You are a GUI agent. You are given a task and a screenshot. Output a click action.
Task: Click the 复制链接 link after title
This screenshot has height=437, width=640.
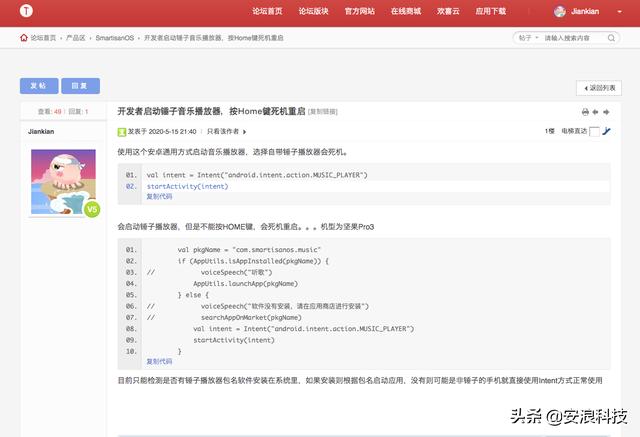click(323, 112)
